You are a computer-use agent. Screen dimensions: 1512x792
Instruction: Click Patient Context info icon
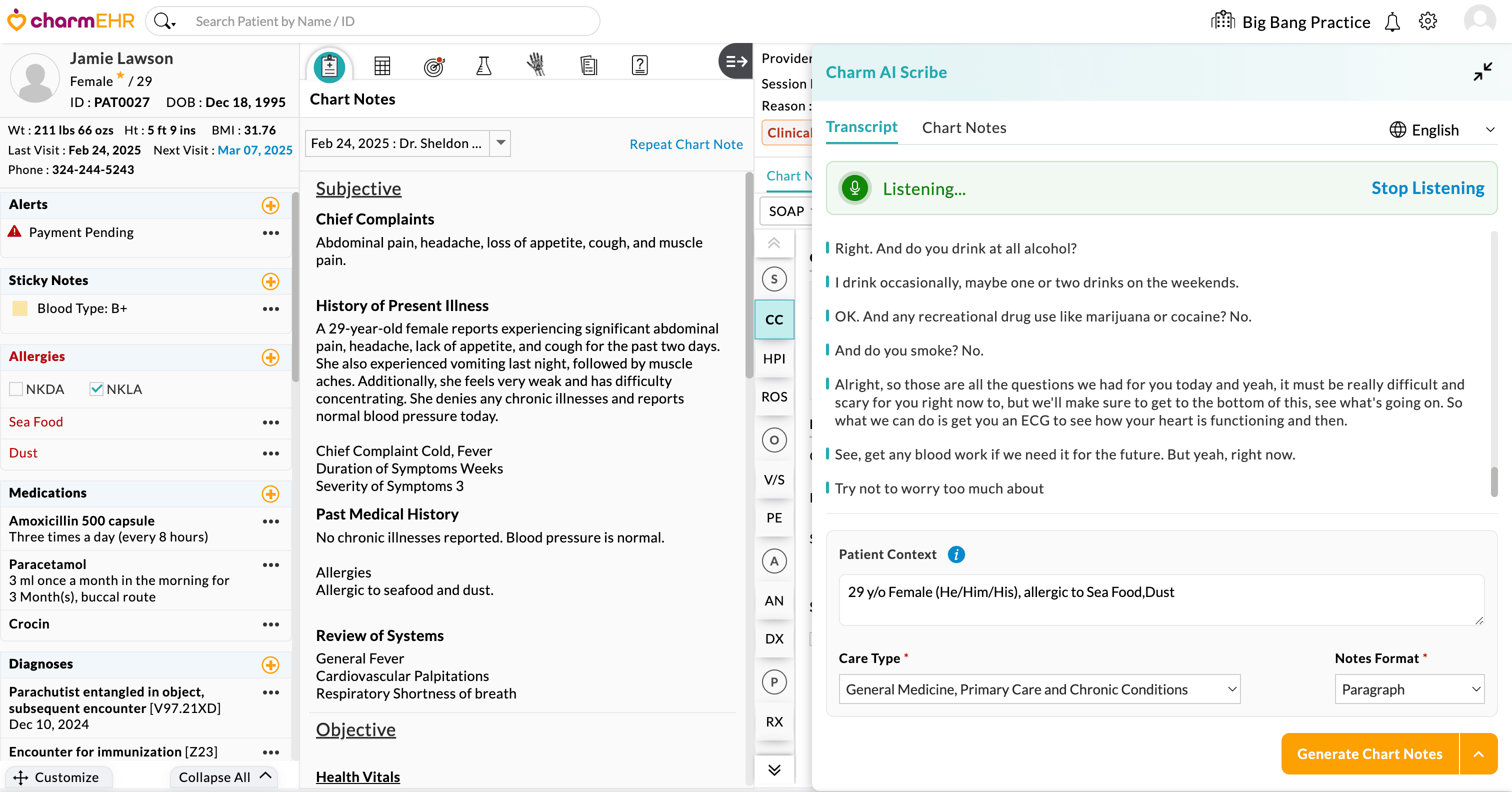click(x=956, y=554)
